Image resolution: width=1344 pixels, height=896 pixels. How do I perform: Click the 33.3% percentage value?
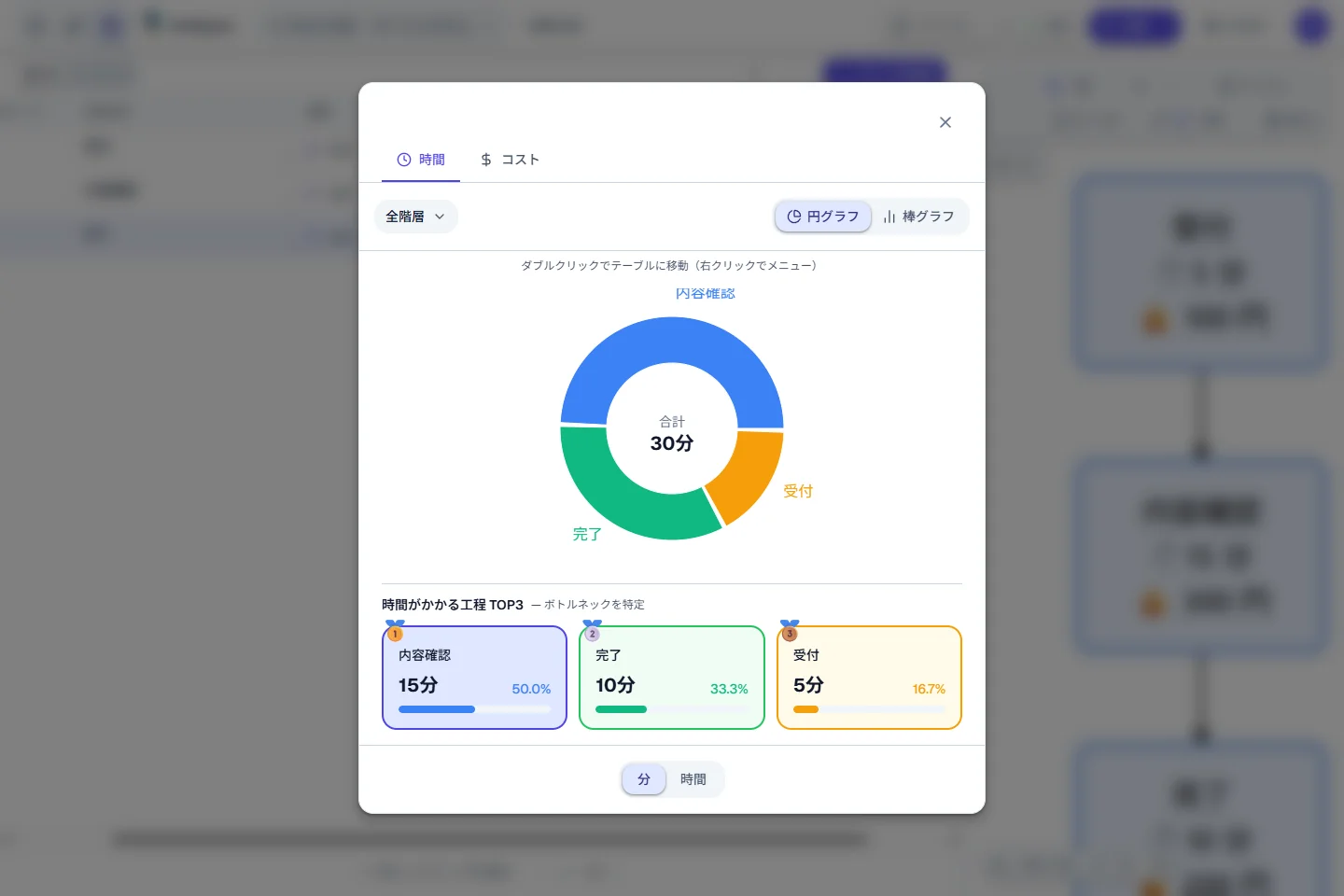[x=729, y=689]
